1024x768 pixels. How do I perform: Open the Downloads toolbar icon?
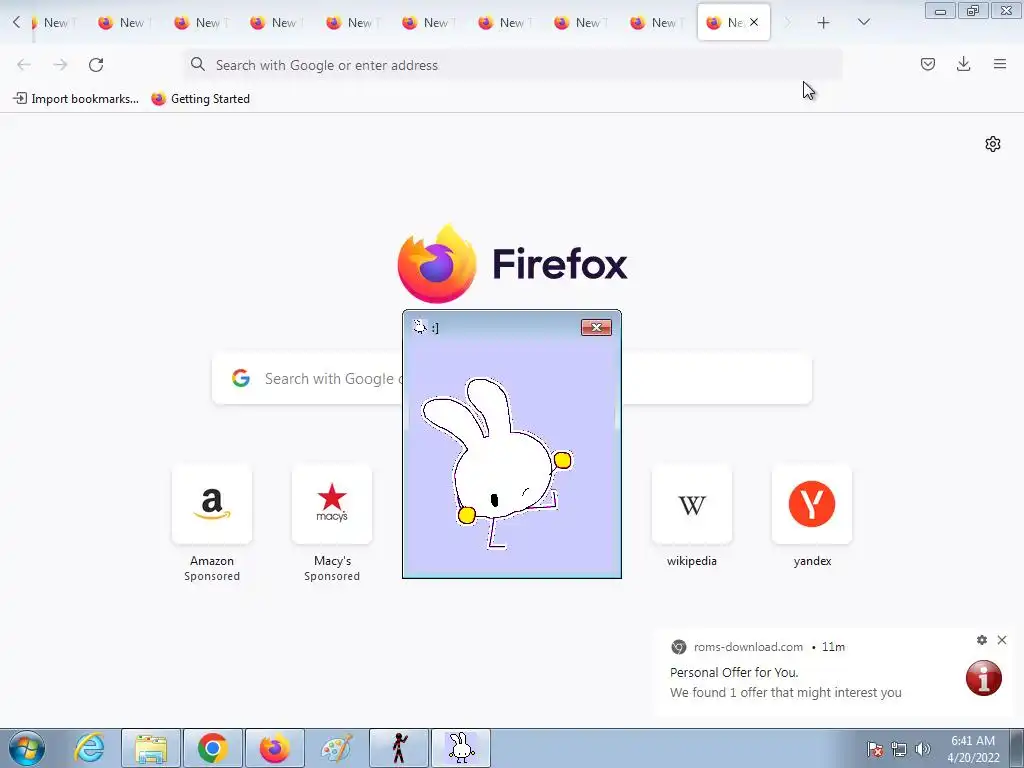tap(963, 64)
